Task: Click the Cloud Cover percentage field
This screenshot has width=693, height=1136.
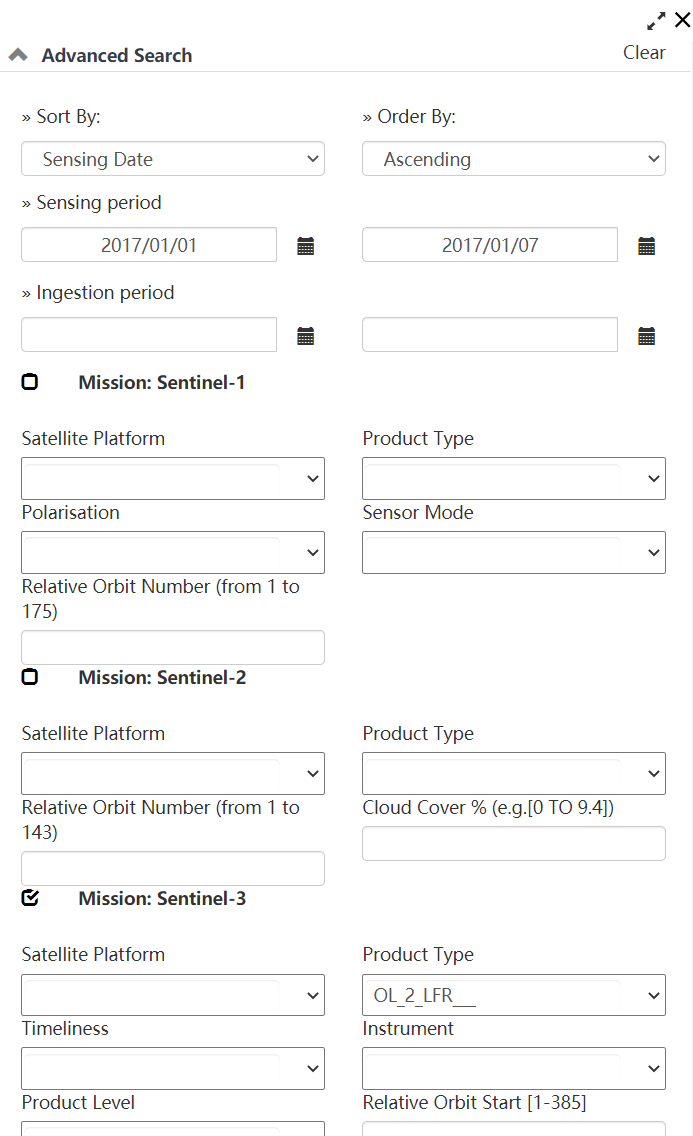Action: (x=513, y=843)
